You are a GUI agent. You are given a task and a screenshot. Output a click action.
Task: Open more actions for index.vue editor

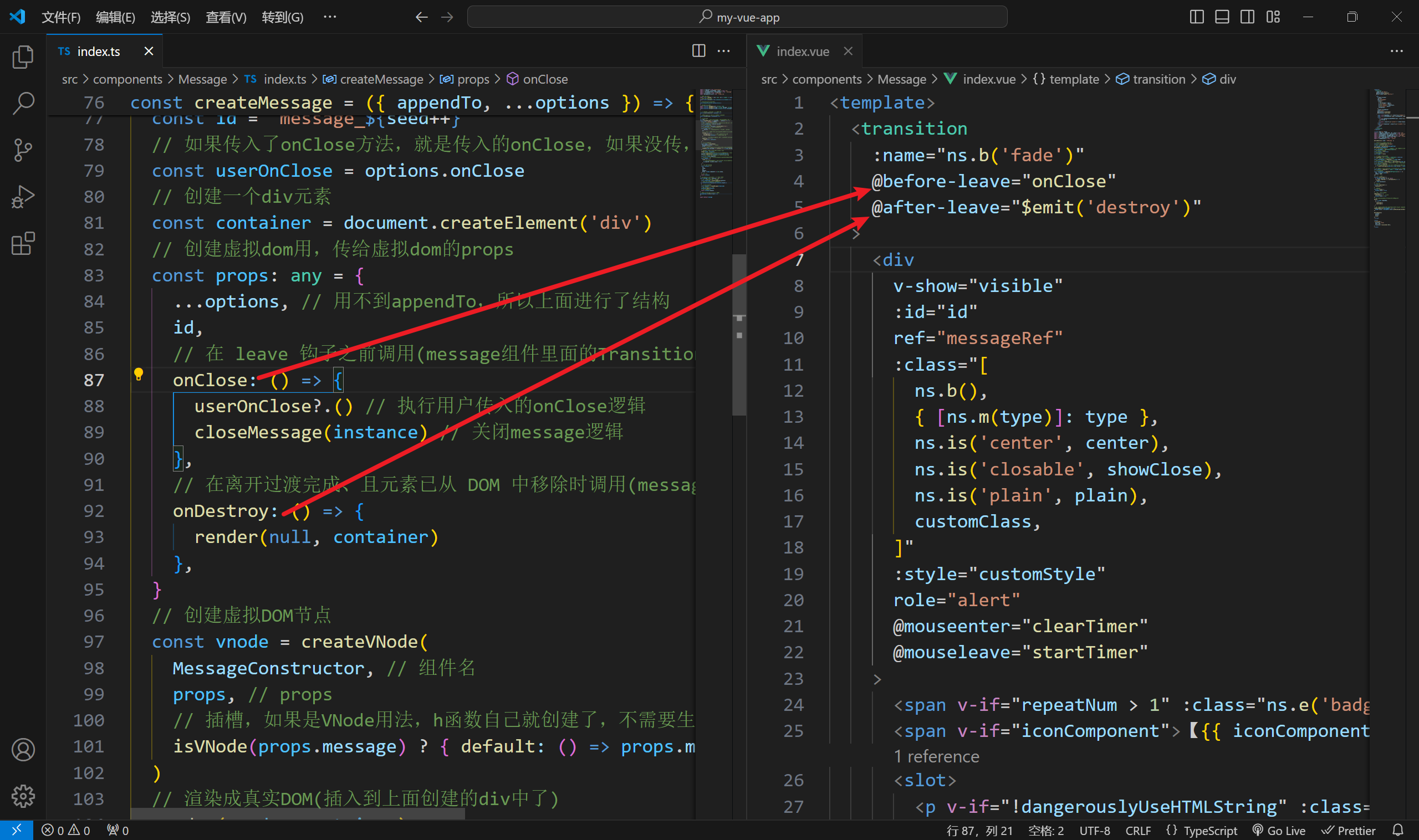point(1396,51)
